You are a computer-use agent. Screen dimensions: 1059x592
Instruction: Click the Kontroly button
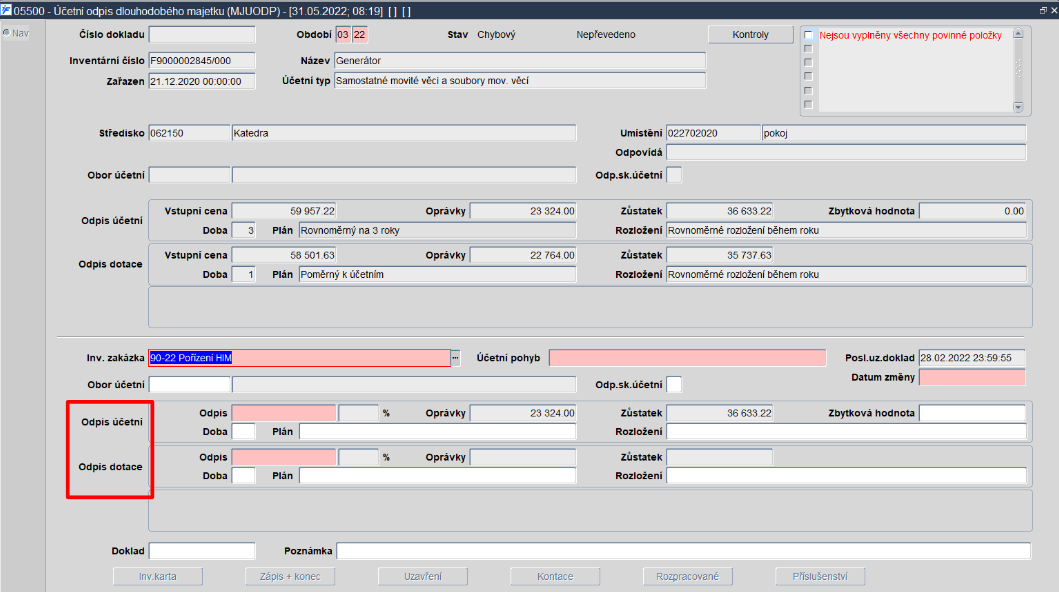(750, 34)
